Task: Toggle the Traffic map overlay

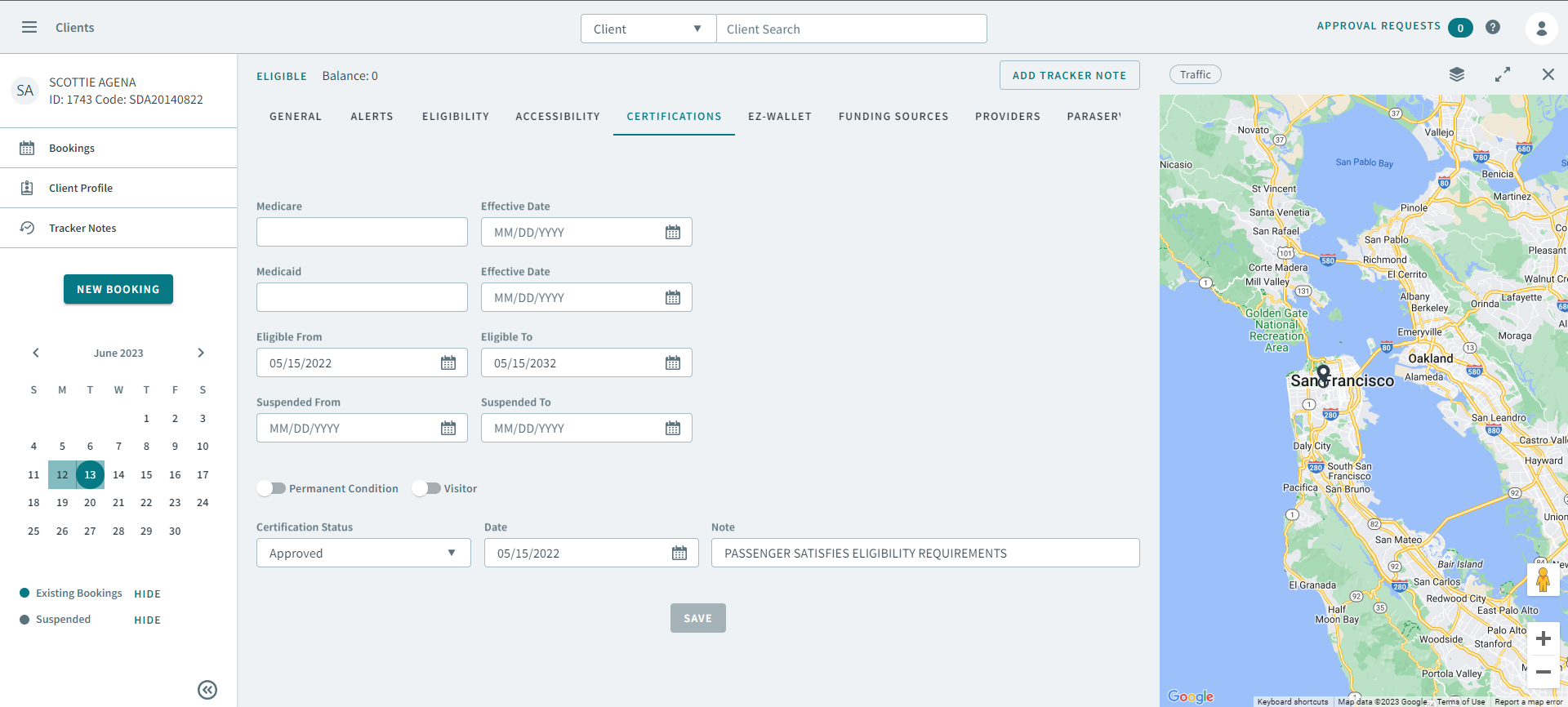Action: pyautogui.click(x=1196, y=74)
